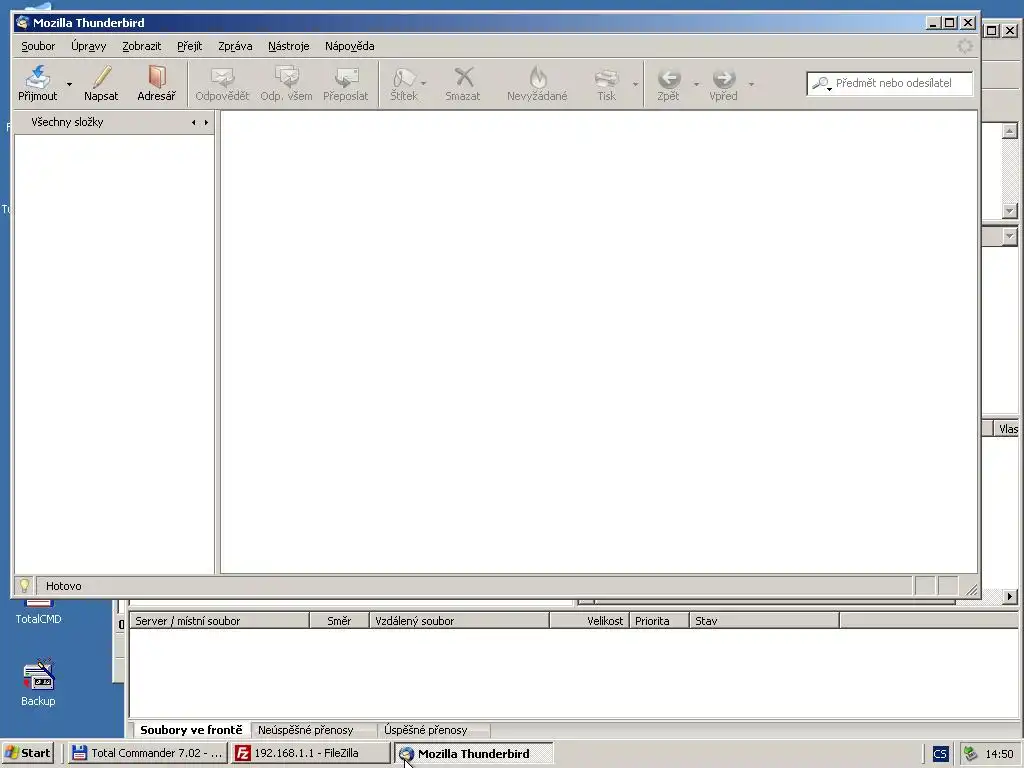Click the Thunderbird activity throbber icon
1024x768 pixels.
tap(965, 46)
